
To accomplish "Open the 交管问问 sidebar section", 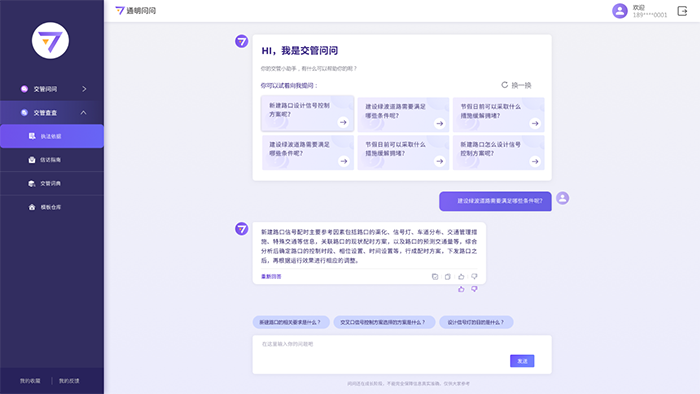I will (x=52, y=89).
